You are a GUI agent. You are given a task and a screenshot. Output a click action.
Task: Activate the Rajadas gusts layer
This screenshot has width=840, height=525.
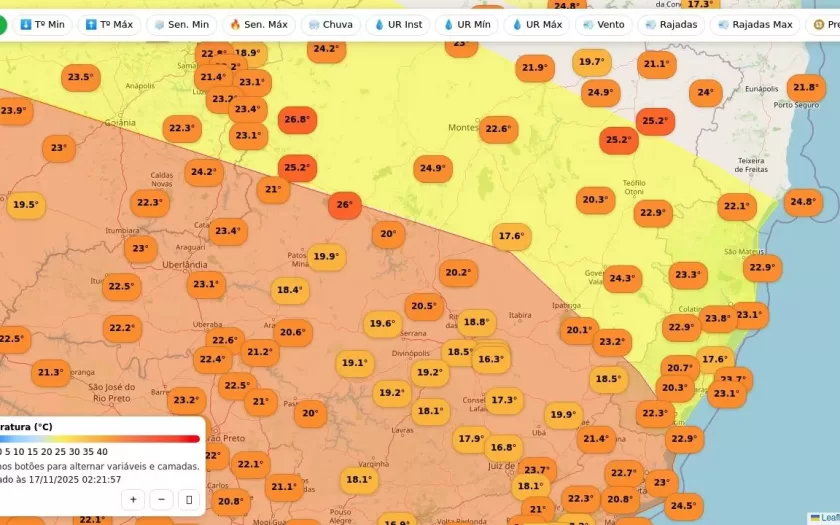(x=671, y=24)
